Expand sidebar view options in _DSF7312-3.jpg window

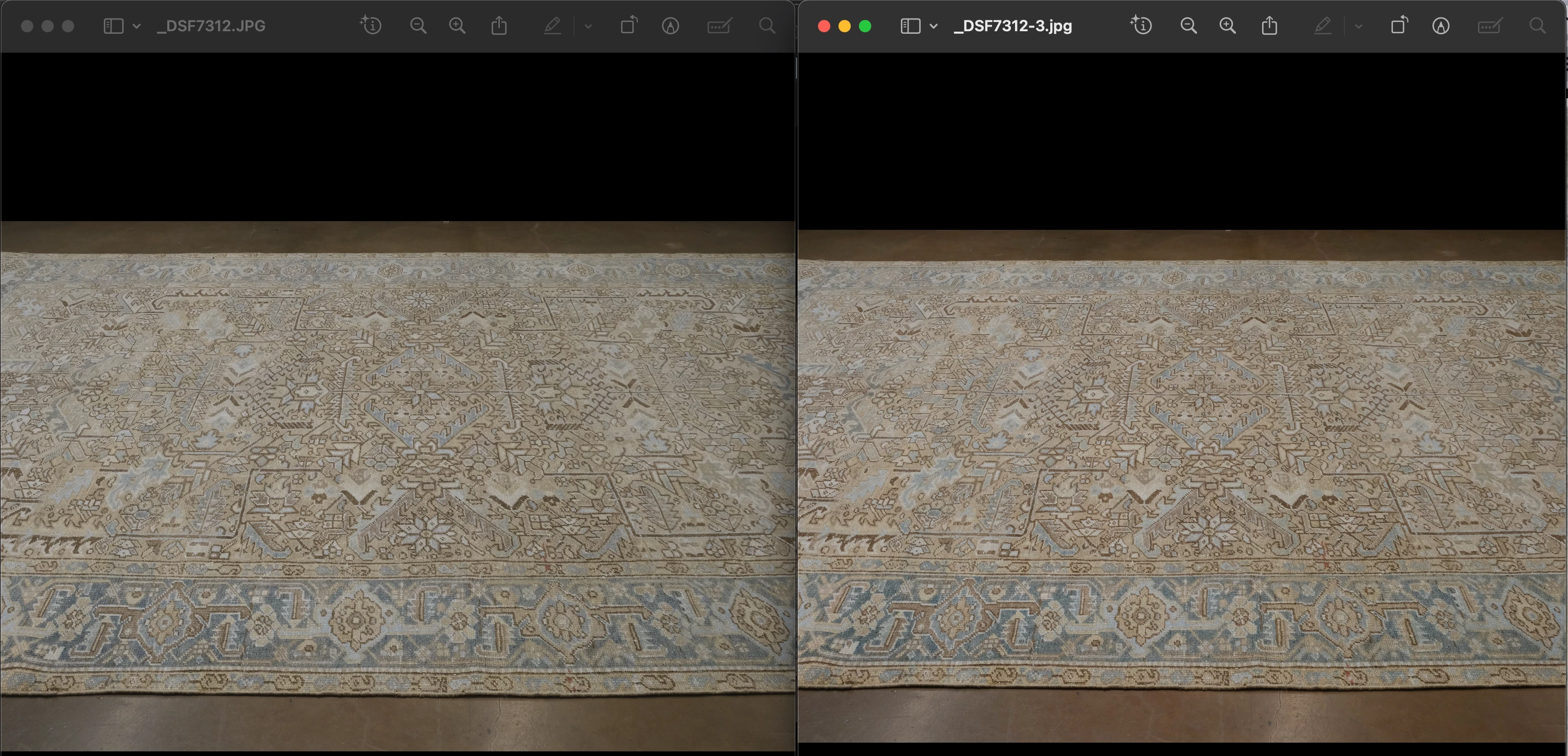[x=934, y=26]
